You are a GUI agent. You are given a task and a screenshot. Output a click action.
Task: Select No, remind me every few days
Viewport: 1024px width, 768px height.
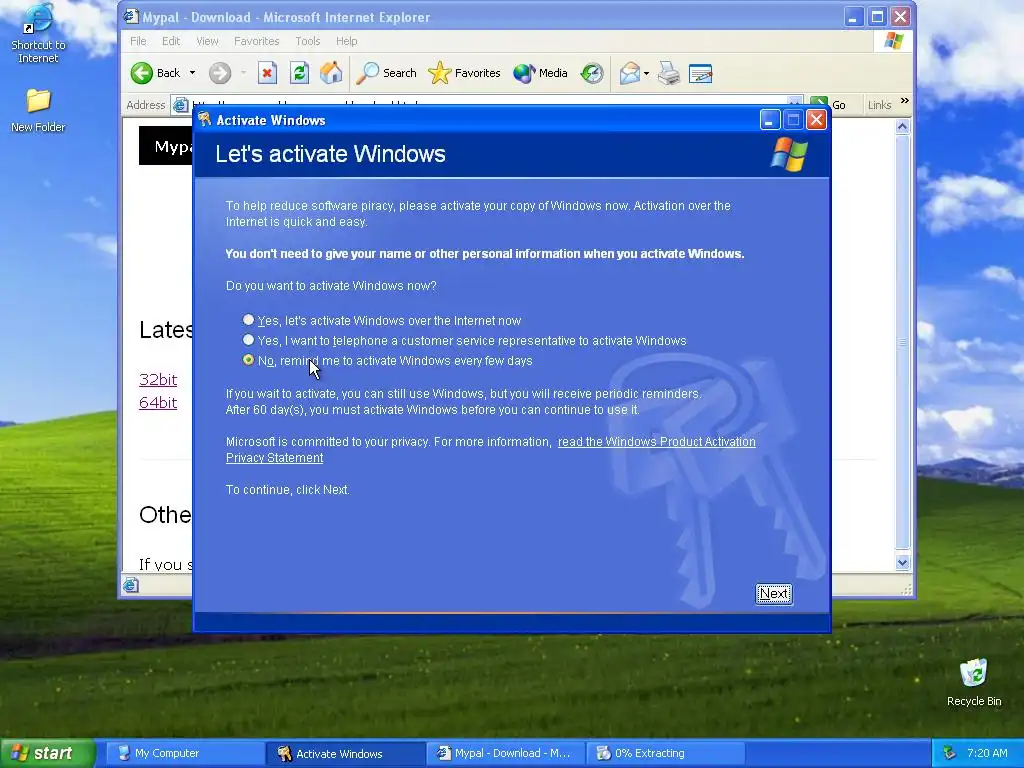click(x=248, y=360)
